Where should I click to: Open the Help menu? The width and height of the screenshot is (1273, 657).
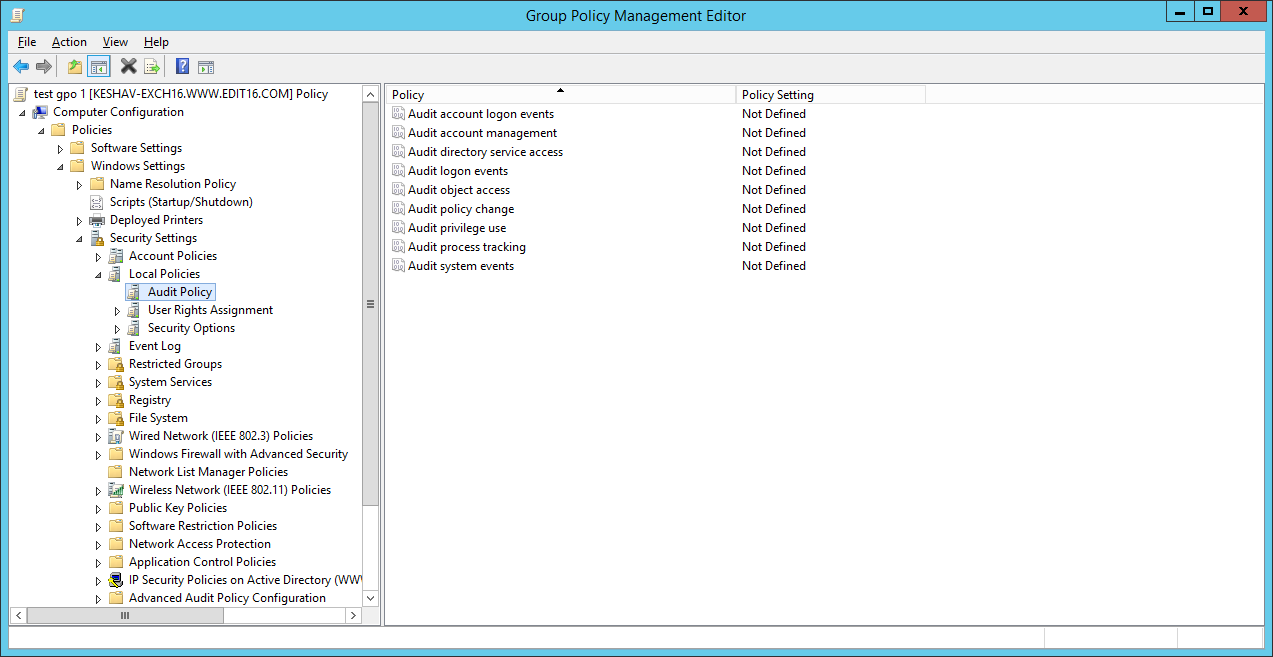pos(156,42)
